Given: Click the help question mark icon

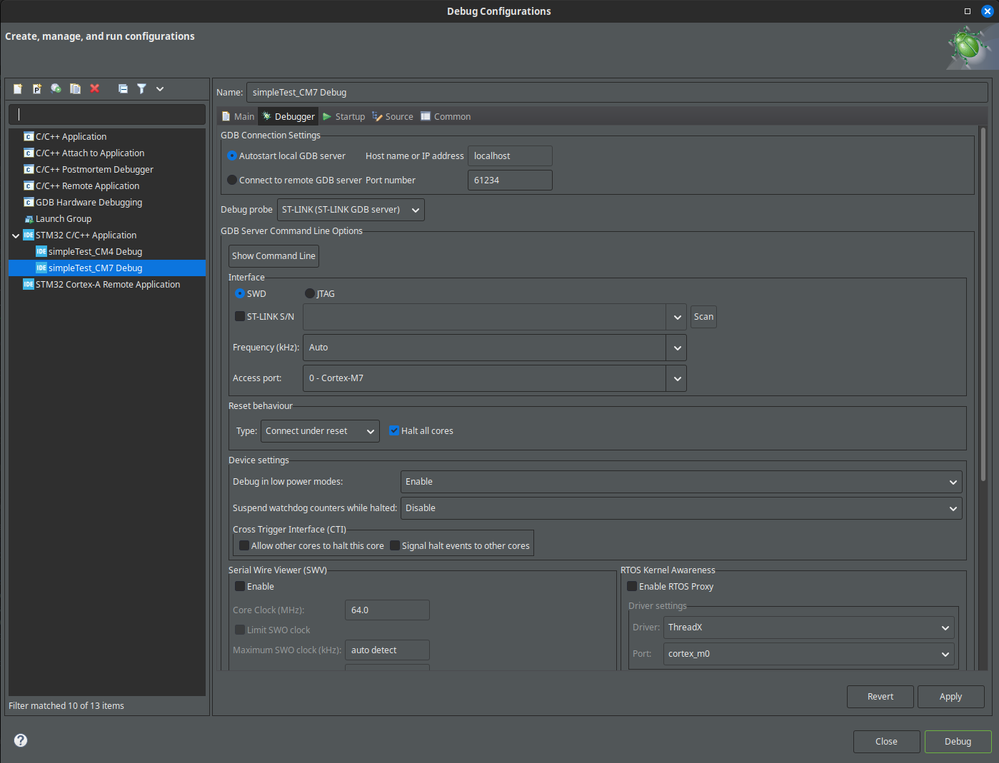Looking at the screenshot, I should 20,741.
